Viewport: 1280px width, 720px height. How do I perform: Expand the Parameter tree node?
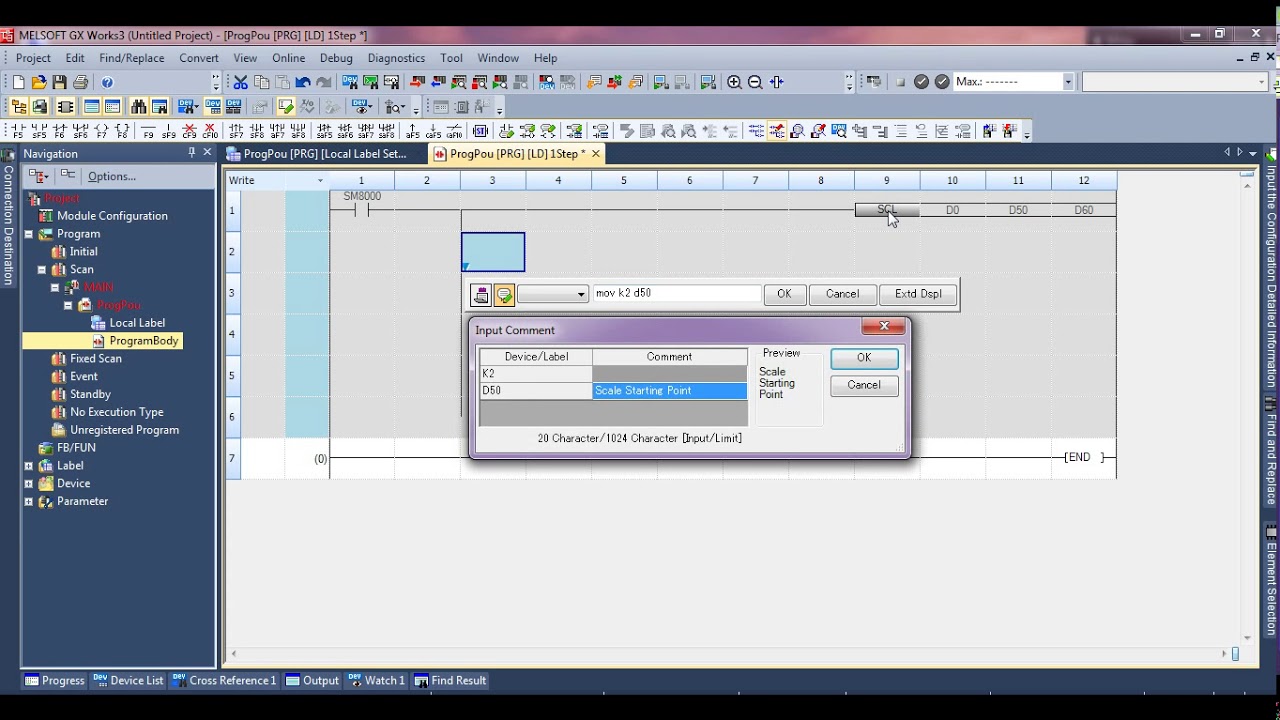click(x=28, y=502)
